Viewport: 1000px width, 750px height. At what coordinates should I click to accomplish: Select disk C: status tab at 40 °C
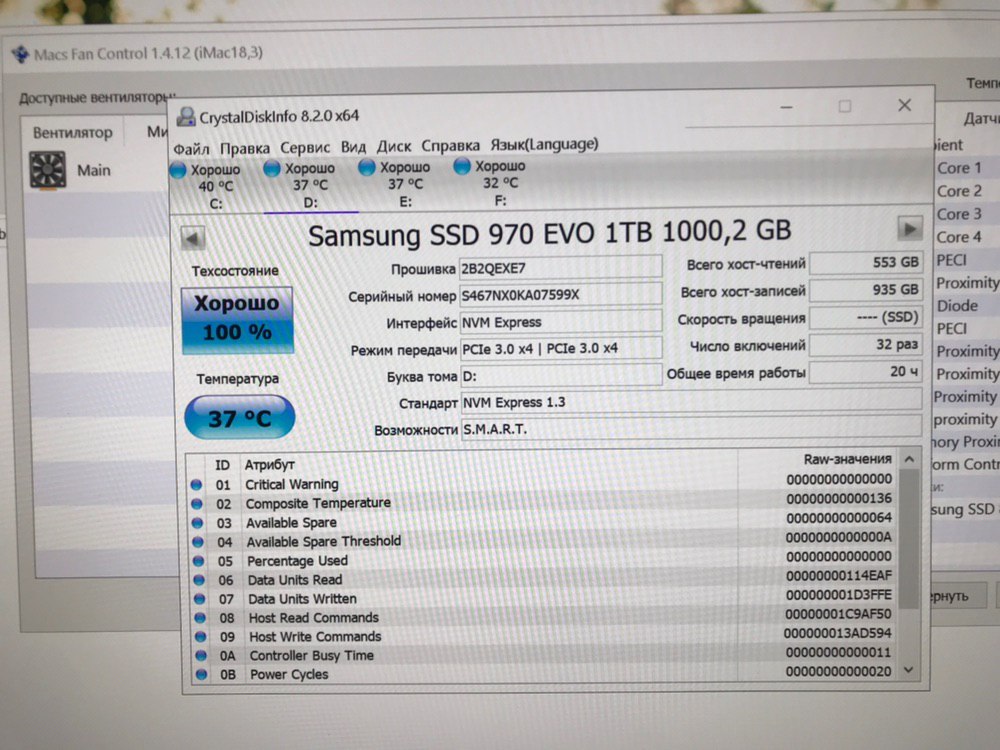[208, 186]
